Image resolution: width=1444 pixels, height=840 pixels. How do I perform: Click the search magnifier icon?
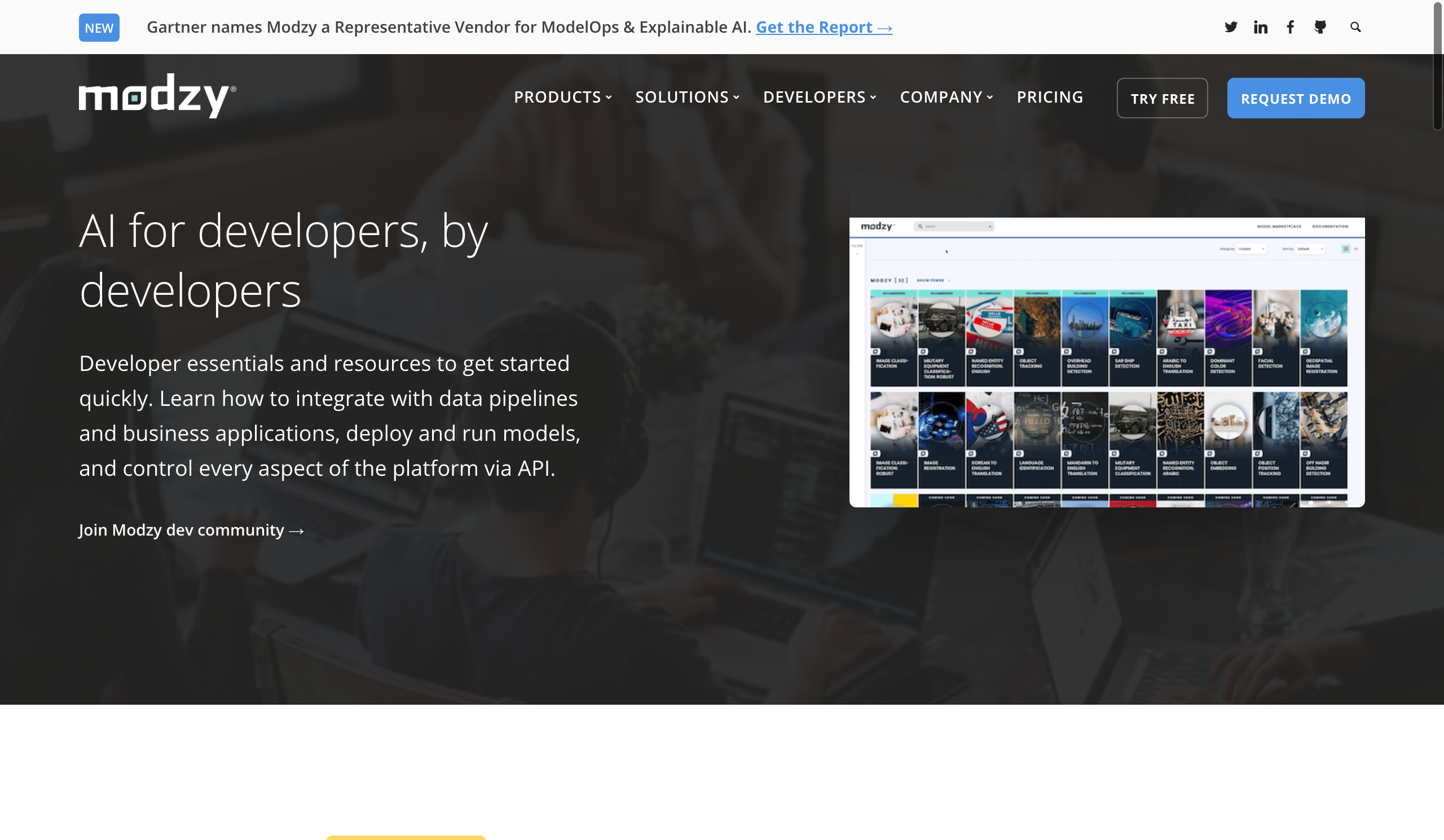pos(1355,27)
